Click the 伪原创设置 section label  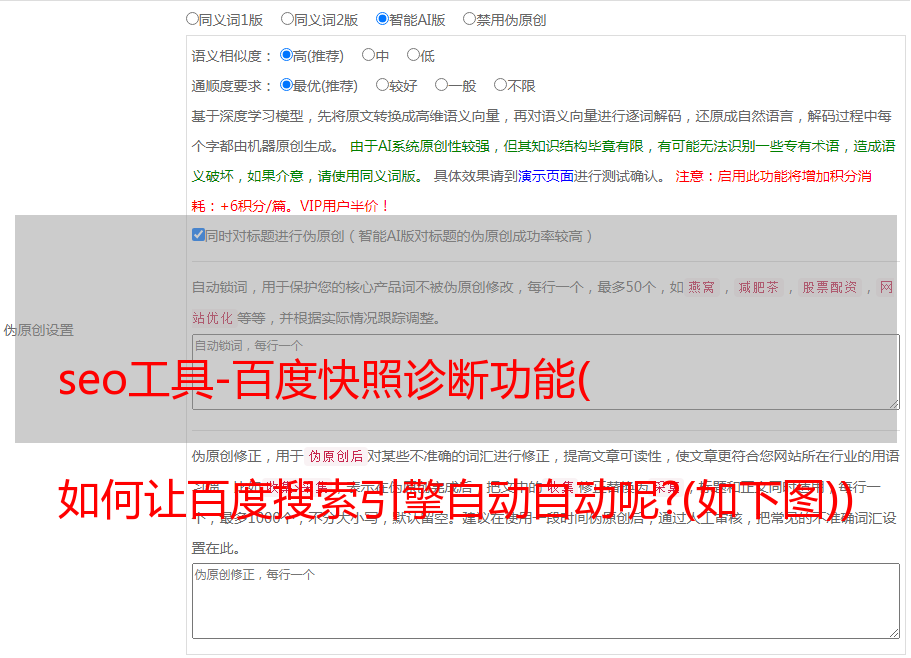(39, 330)
